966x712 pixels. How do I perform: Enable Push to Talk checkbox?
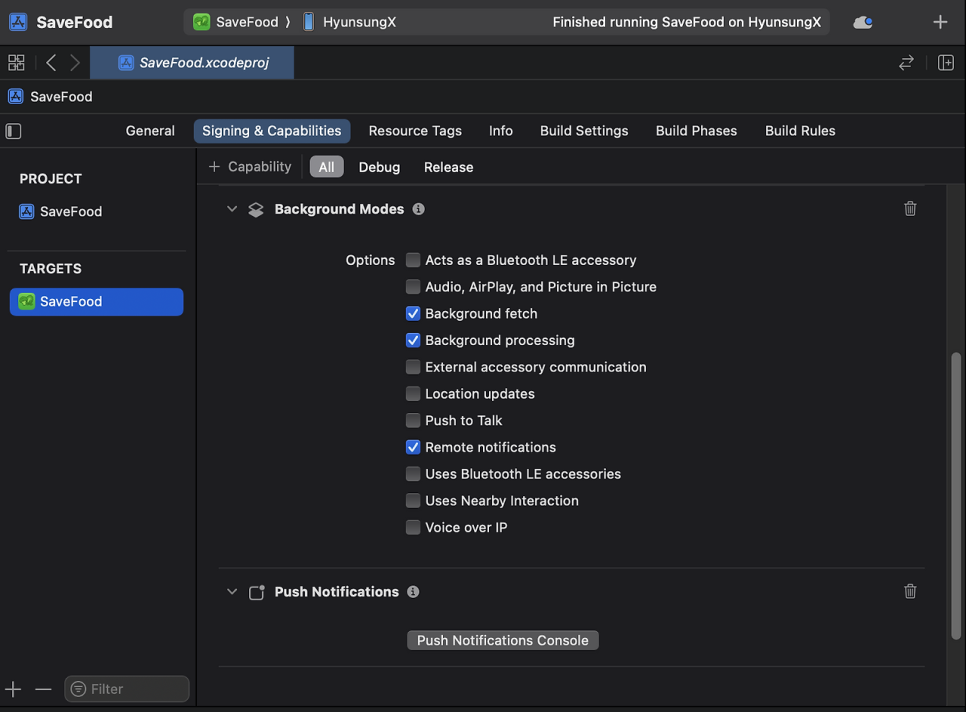(x=413, y=421)
